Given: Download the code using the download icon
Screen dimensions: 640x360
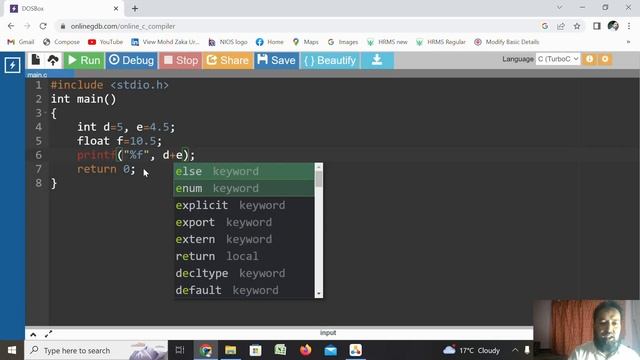Looking at the screenshot, I should pos(377,60).
